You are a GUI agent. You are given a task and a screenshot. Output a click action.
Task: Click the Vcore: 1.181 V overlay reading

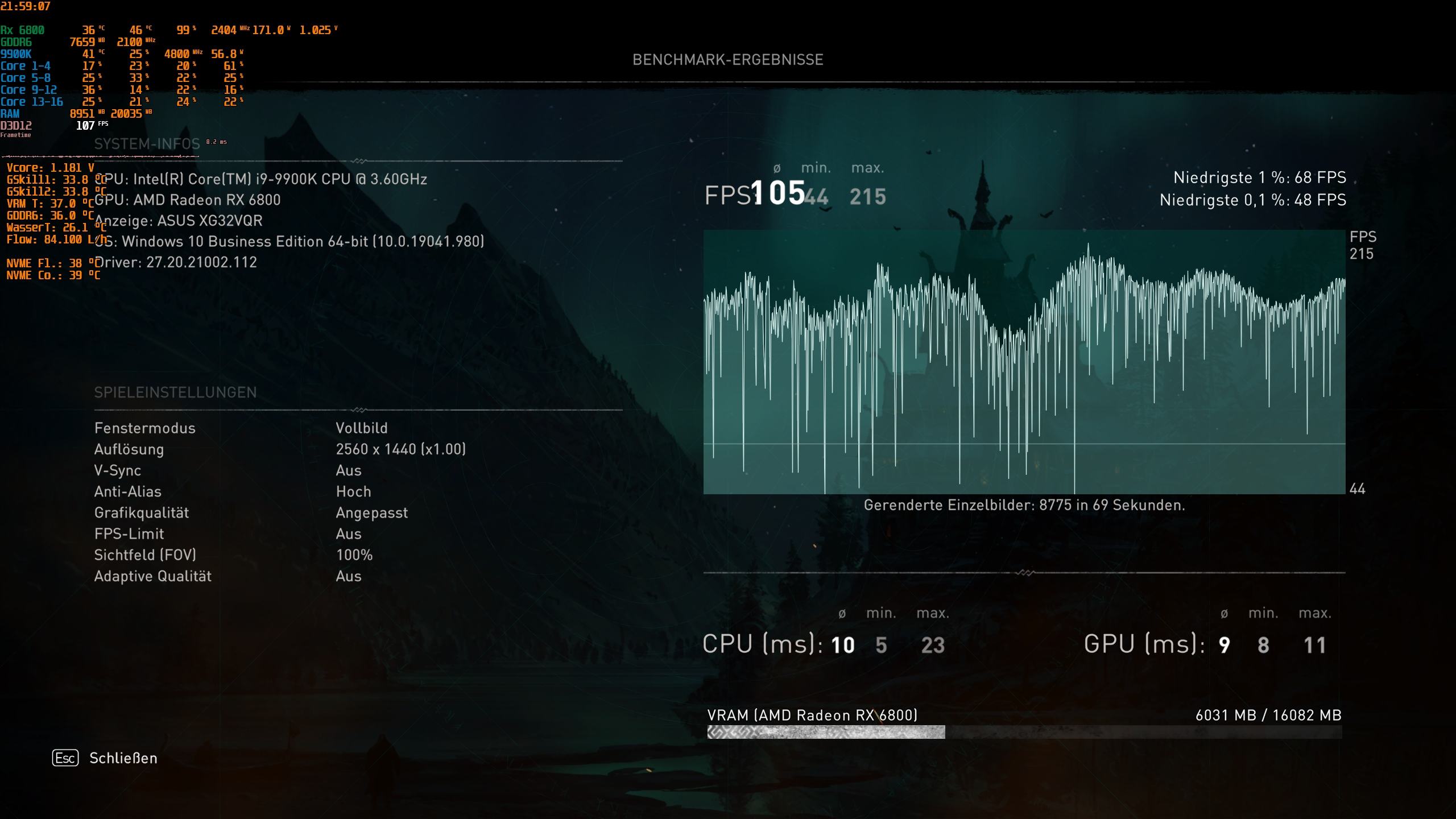click(x=51, y=168)
